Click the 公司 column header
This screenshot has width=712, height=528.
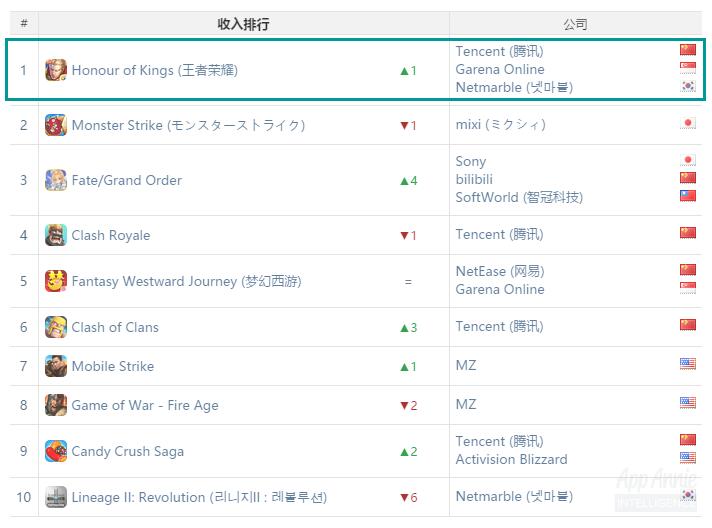pyautogui.click(x=575, y=24)
